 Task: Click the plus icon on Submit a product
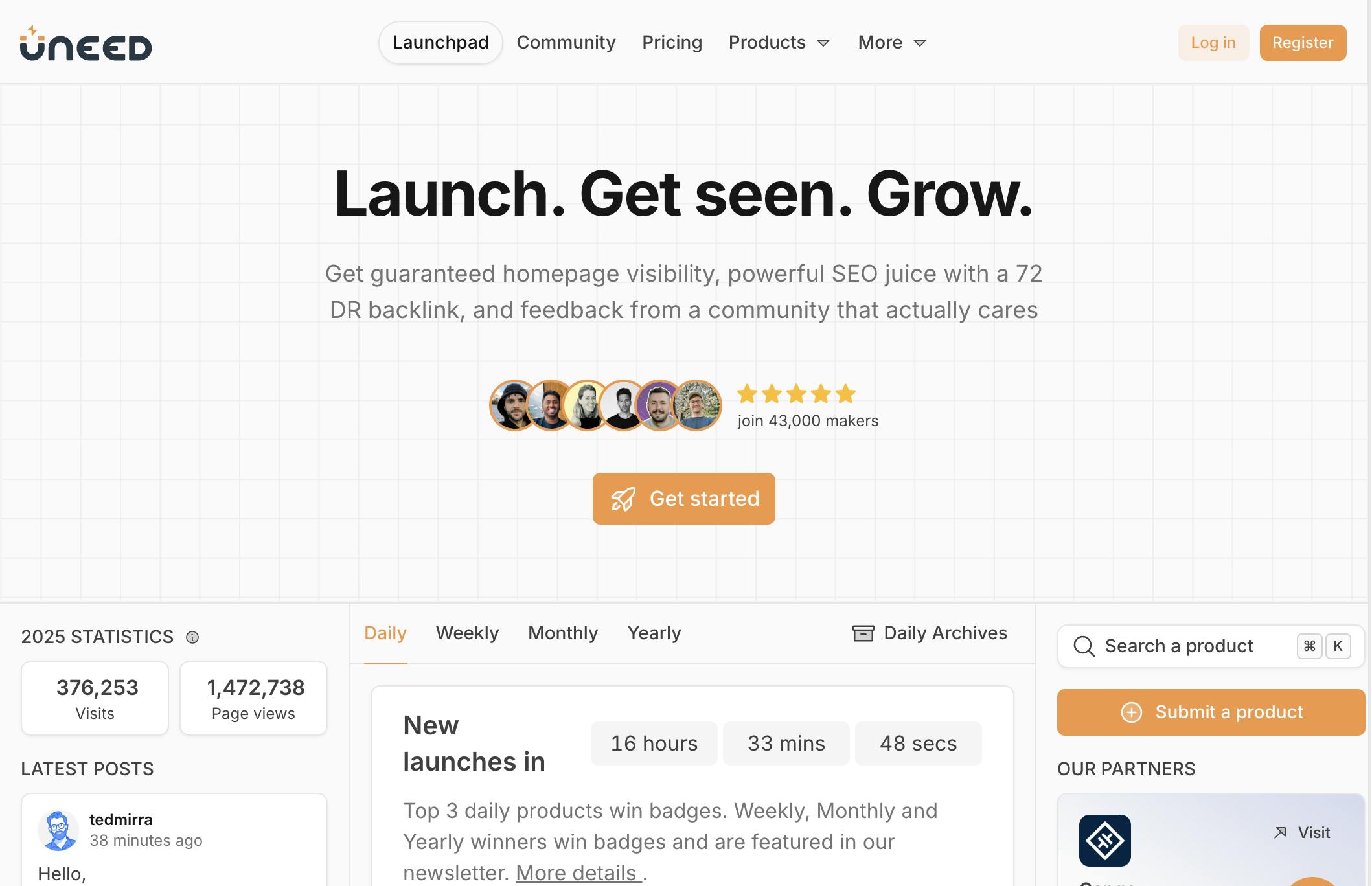pyautogui.click(x=1131, y=712)
